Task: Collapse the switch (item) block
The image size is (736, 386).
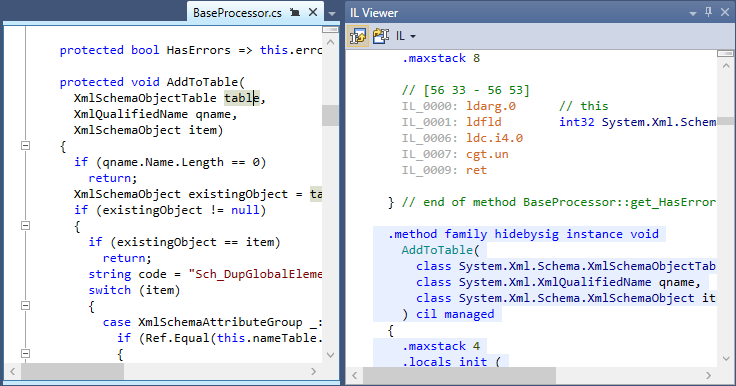Action: [26, 305]
